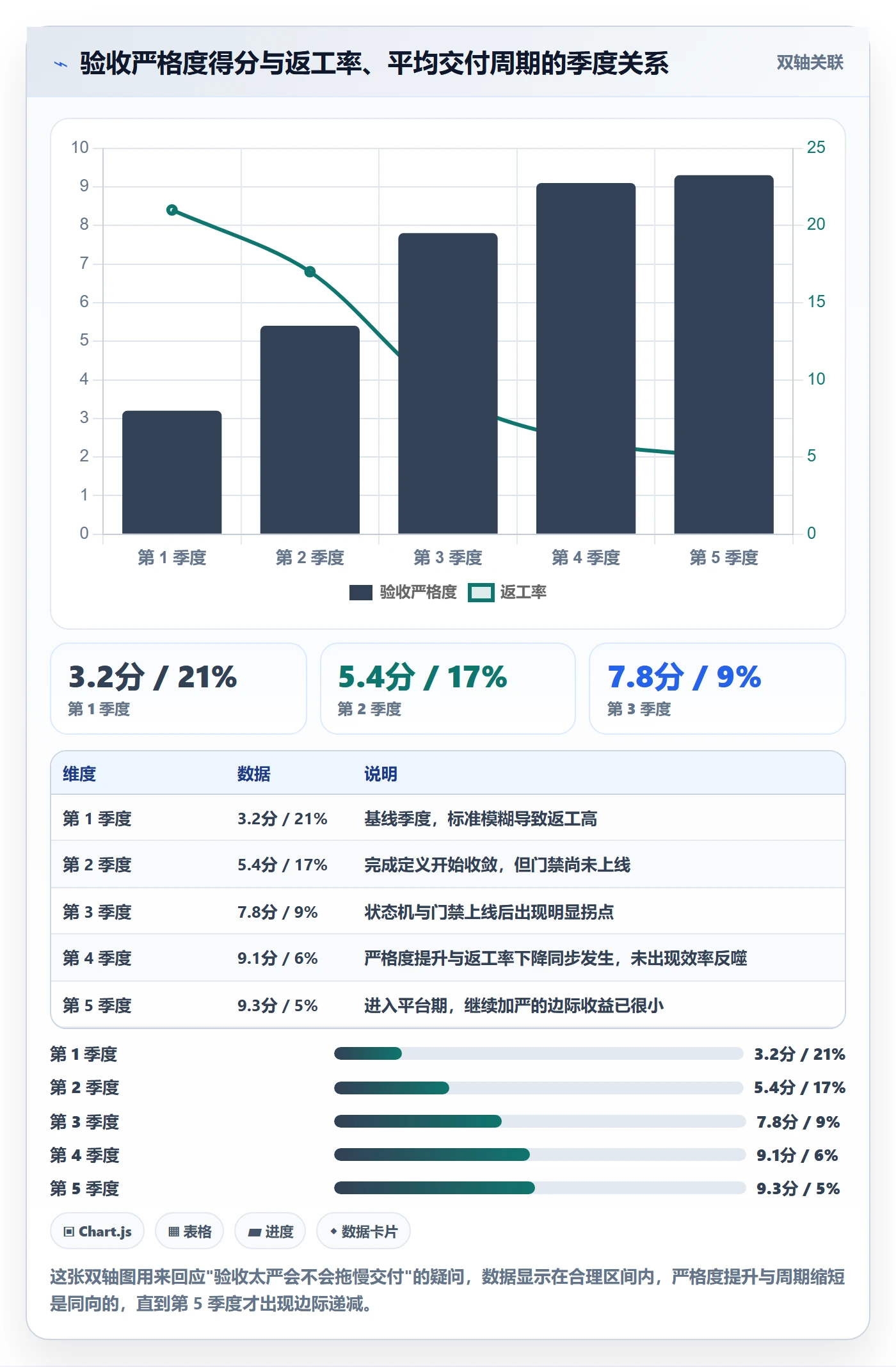This screenshot has height=1367, width=896.
Task: Click table cell 9.3分 / 5%
Action: pyautogui.click(x=278, y=1005)
